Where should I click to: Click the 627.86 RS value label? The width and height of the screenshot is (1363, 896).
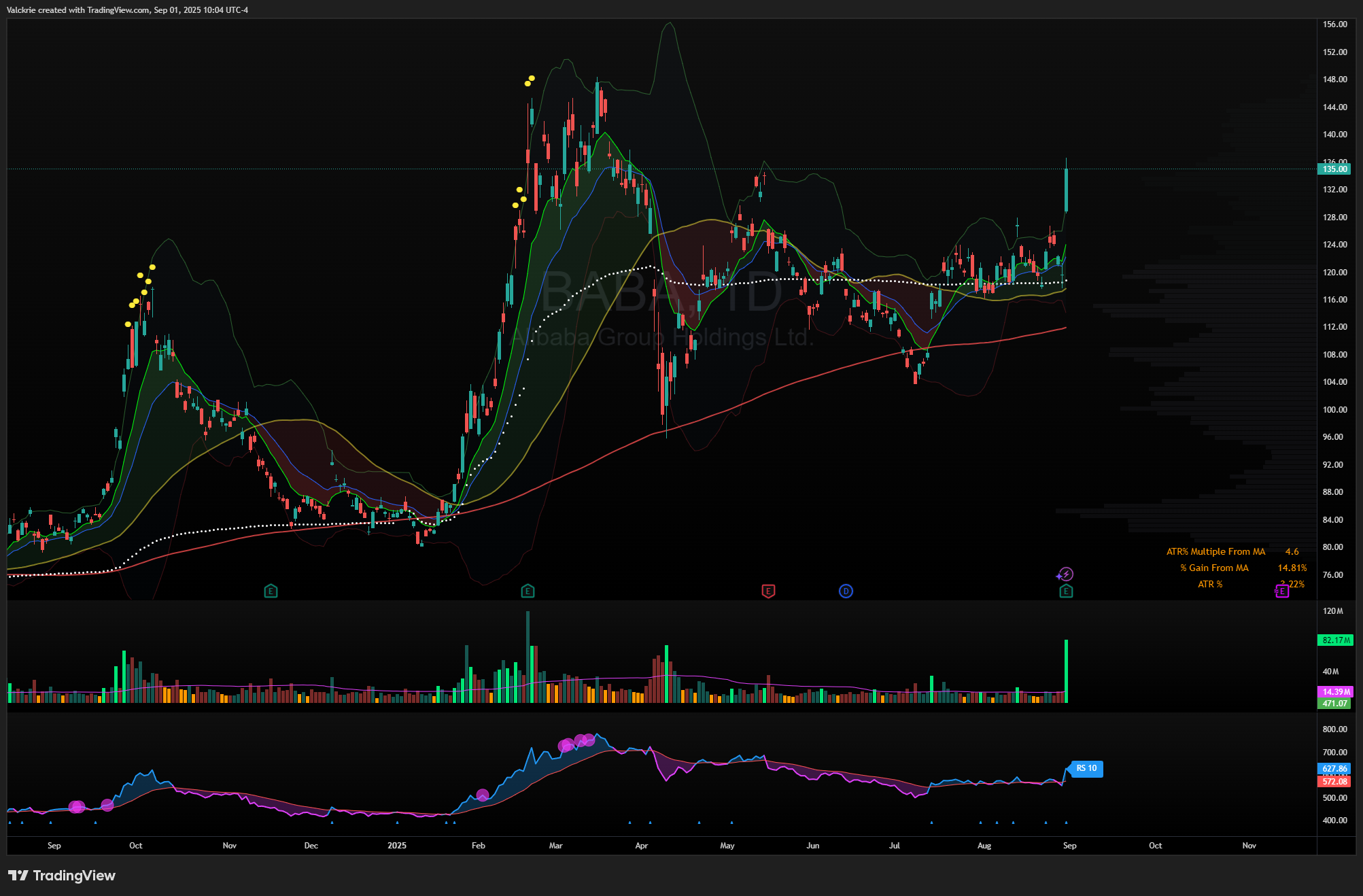[x=1334, y=769]
